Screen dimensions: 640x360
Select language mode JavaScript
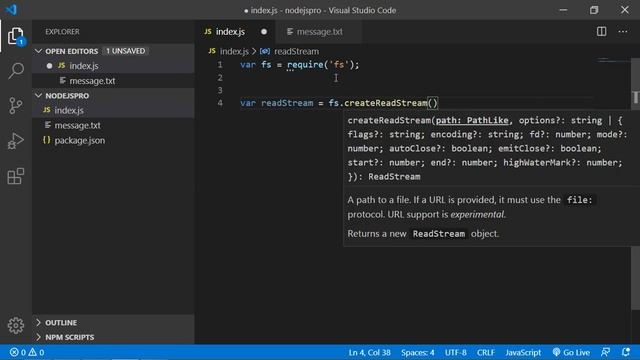click(x=523, y=352)
